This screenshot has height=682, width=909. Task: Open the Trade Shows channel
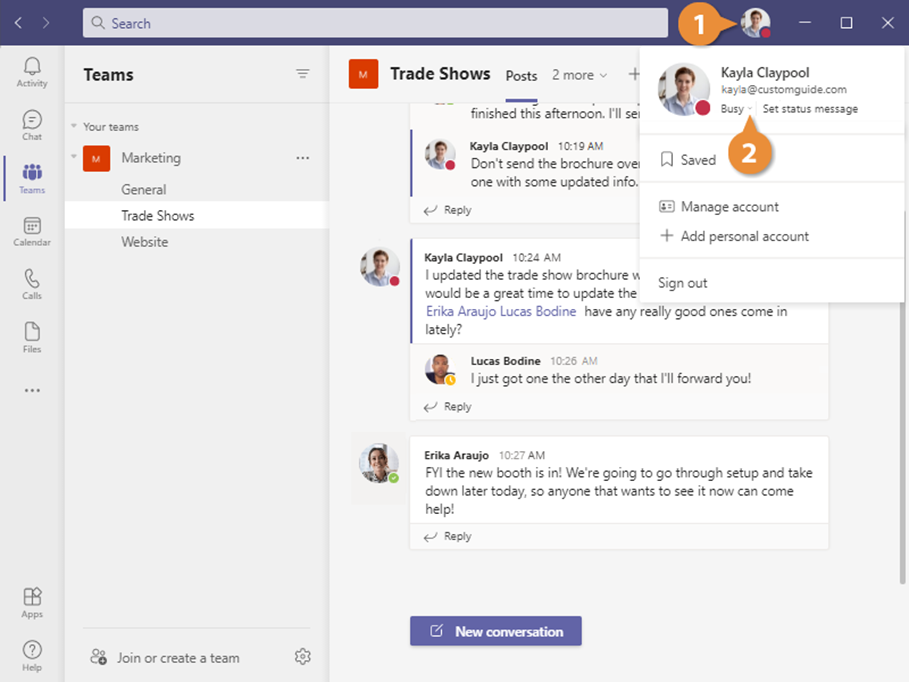tap(197, 216)
